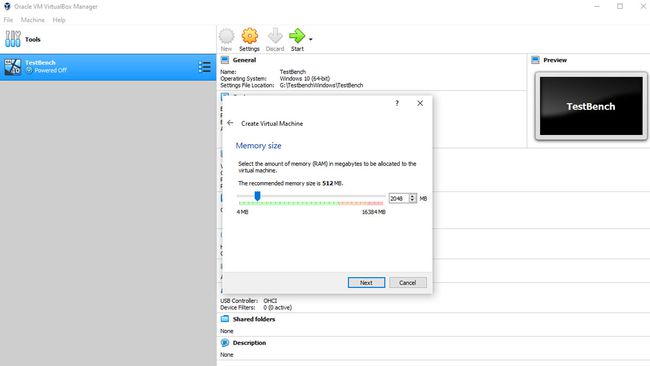Minimize the VirtualBox Manager window
This screenshot has height=366, width=650.
pyautogui.click(x=597, y=6)
